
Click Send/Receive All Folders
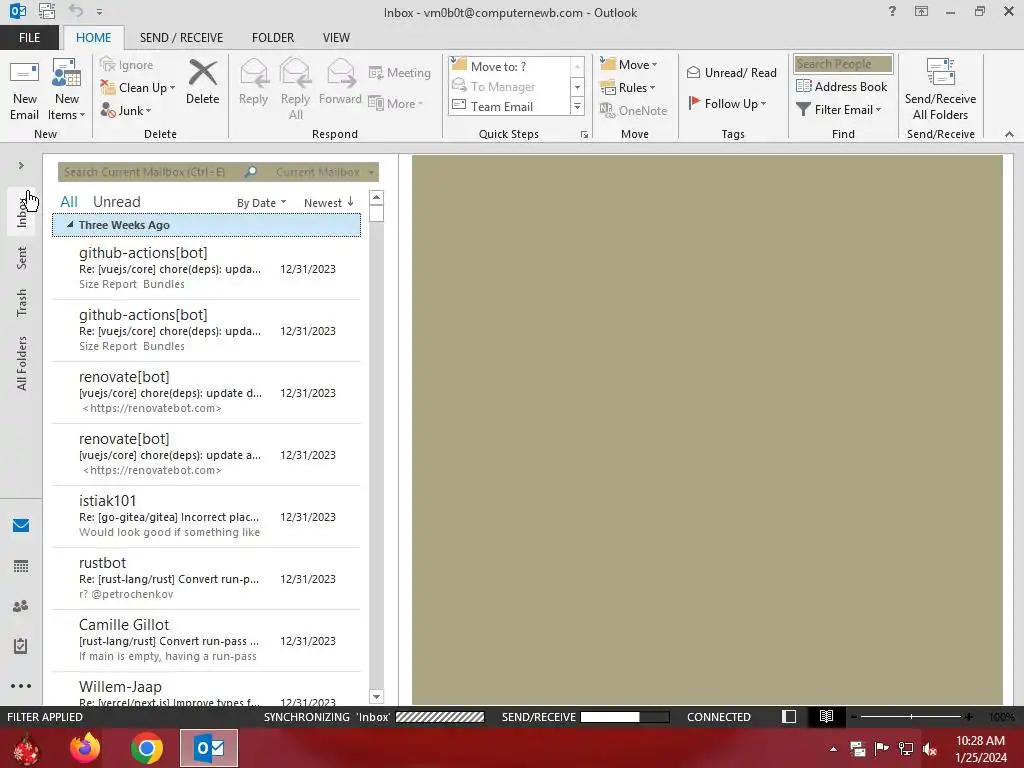pos(940,89)
